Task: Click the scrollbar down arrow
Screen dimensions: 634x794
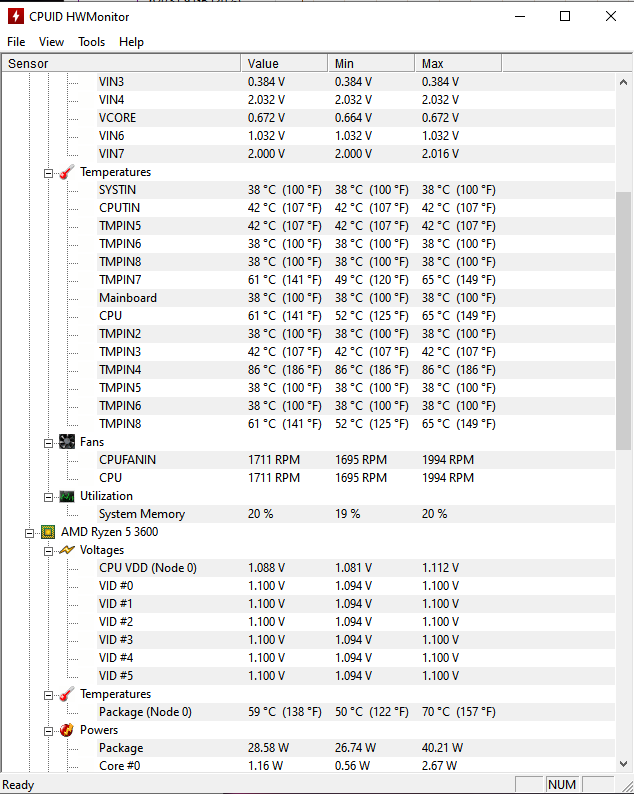Action: coord(623,764)
